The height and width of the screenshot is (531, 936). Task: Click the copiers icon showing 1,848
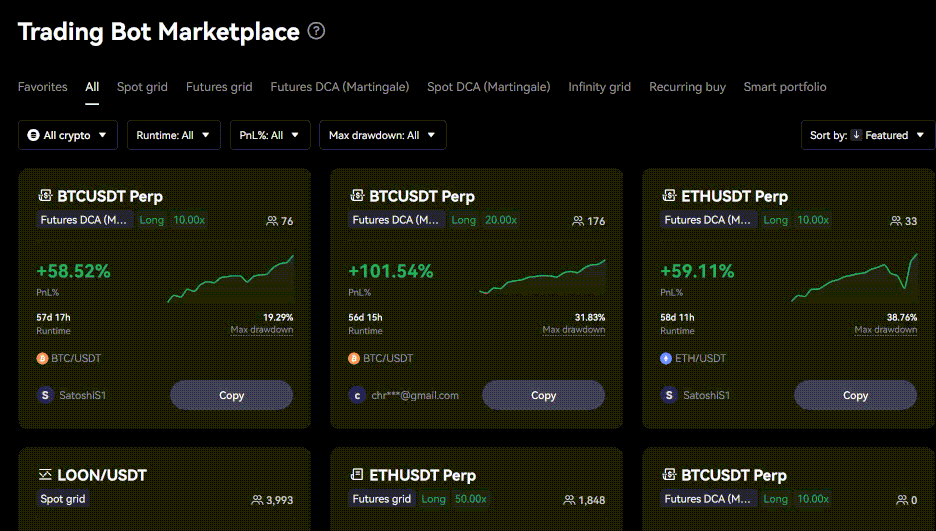point(569,500)
